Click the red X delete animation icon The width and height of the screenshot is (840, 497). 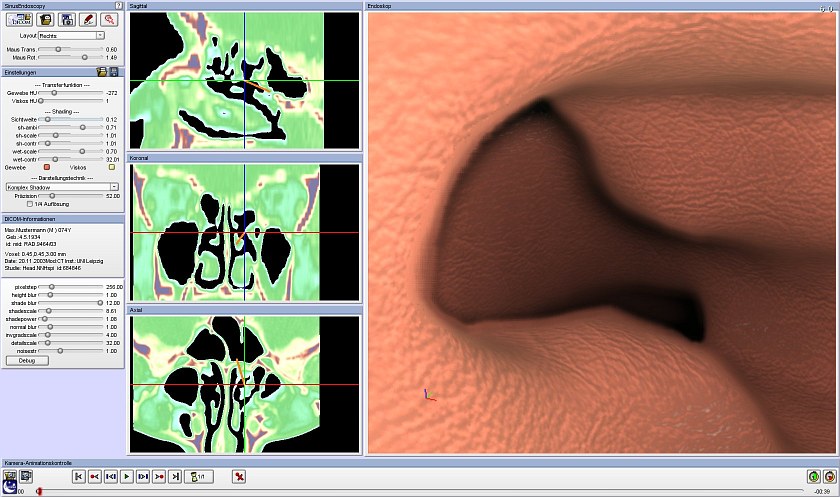pos(239,476)
